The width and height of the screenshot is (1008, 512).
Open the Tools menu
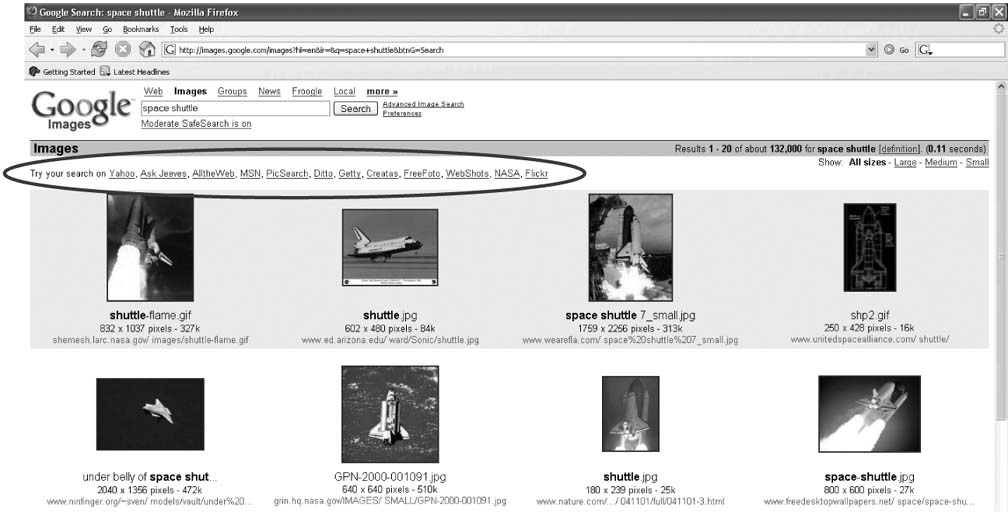[x=179, y=30]
